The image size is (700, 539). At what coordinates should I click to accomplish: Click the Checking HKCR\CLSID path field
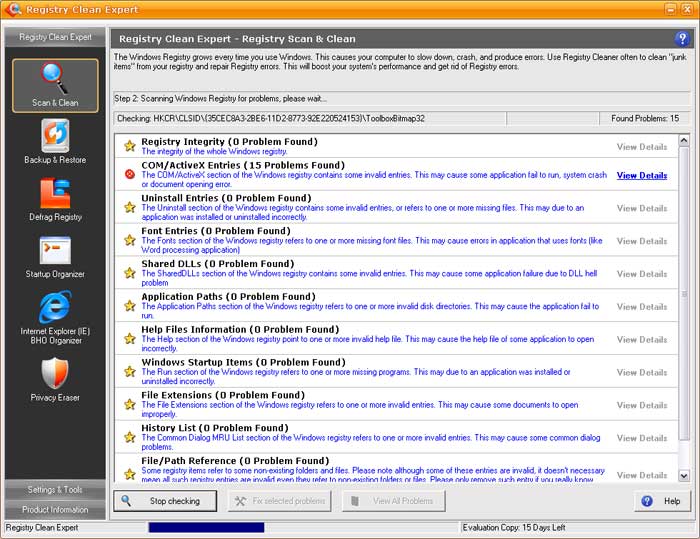tap(310, 118)
